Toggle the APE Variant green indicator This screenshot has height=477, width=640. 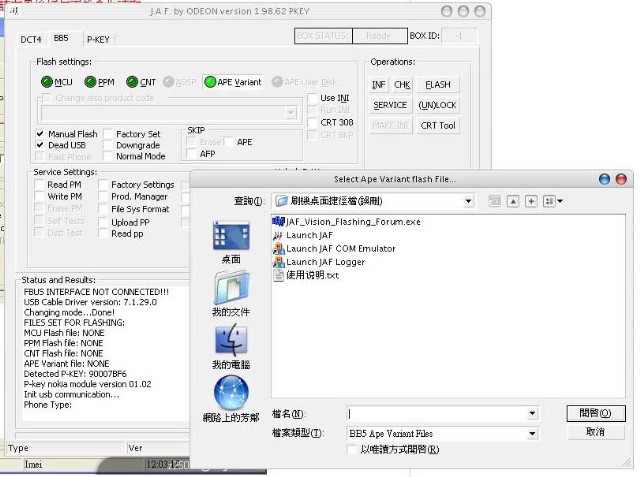pyautogui.click(x=210, y=82)
